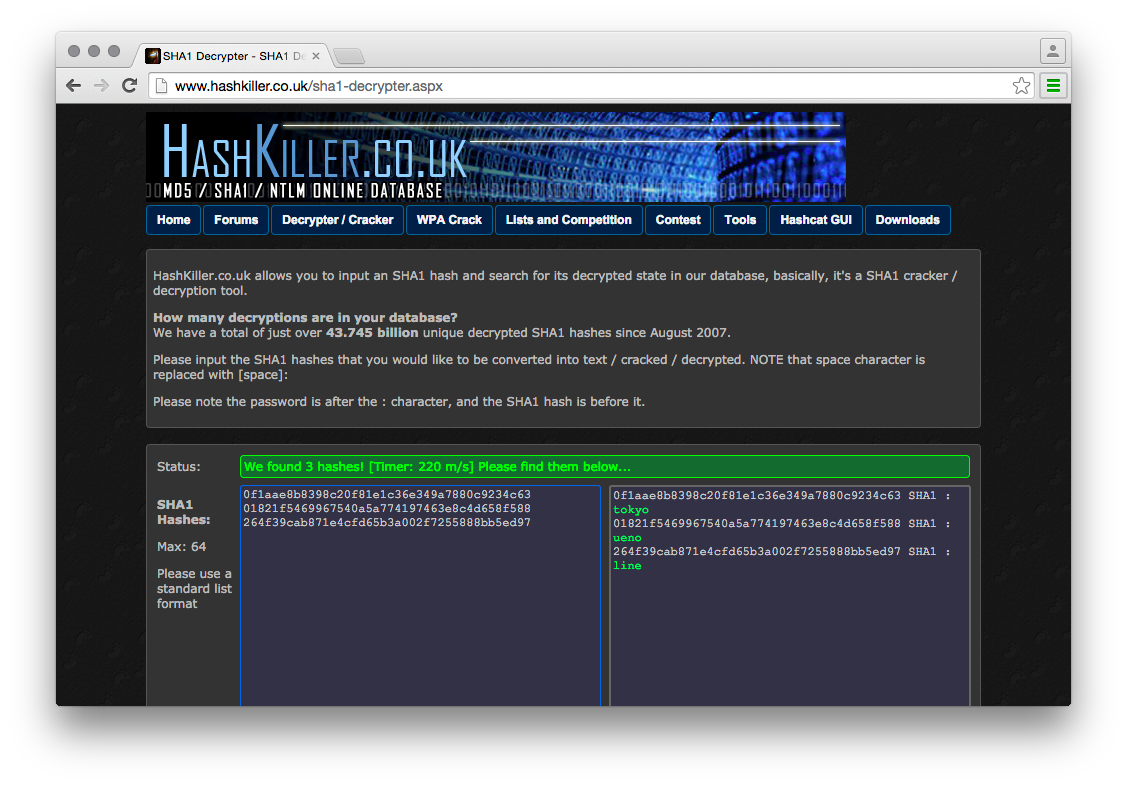Reload the page with the refresh icon
The height and width of the screenshot is (786, 1127).
(129, 86)
